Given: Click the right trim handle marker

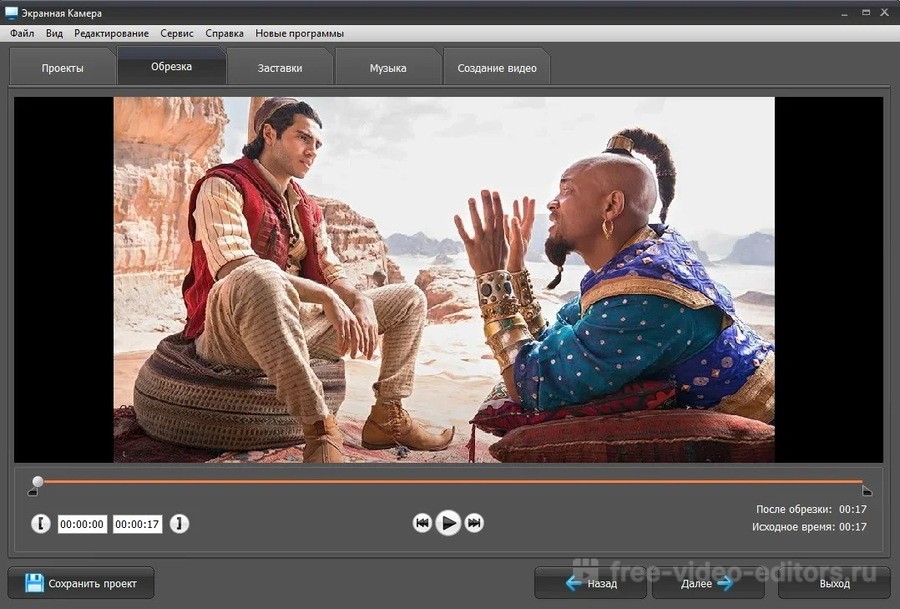Looking at the screenshot, I should coord(867,491).
